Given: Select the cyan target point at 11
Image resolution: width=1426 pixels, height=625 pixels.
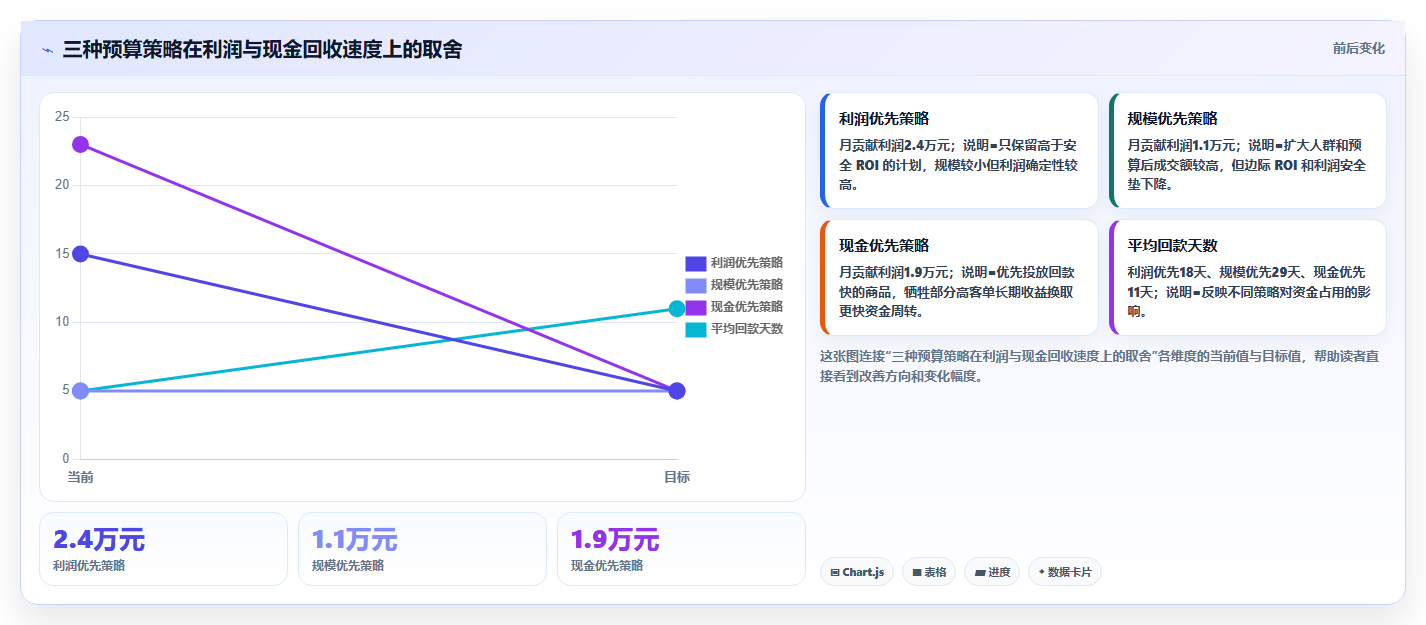Looking at the screenshot, I should [677, 309].
